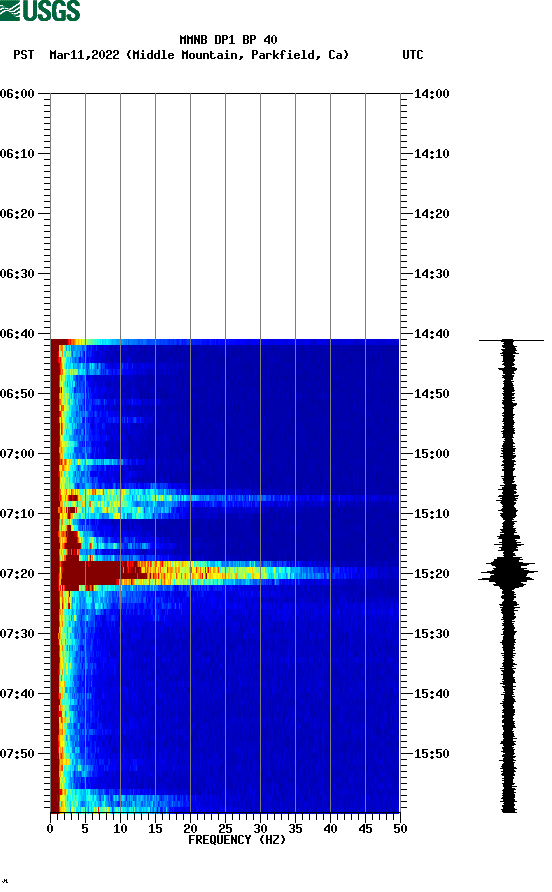Click the 07:00 PST time label
Viewport: 552px width, 892px height.
(18, 454)
